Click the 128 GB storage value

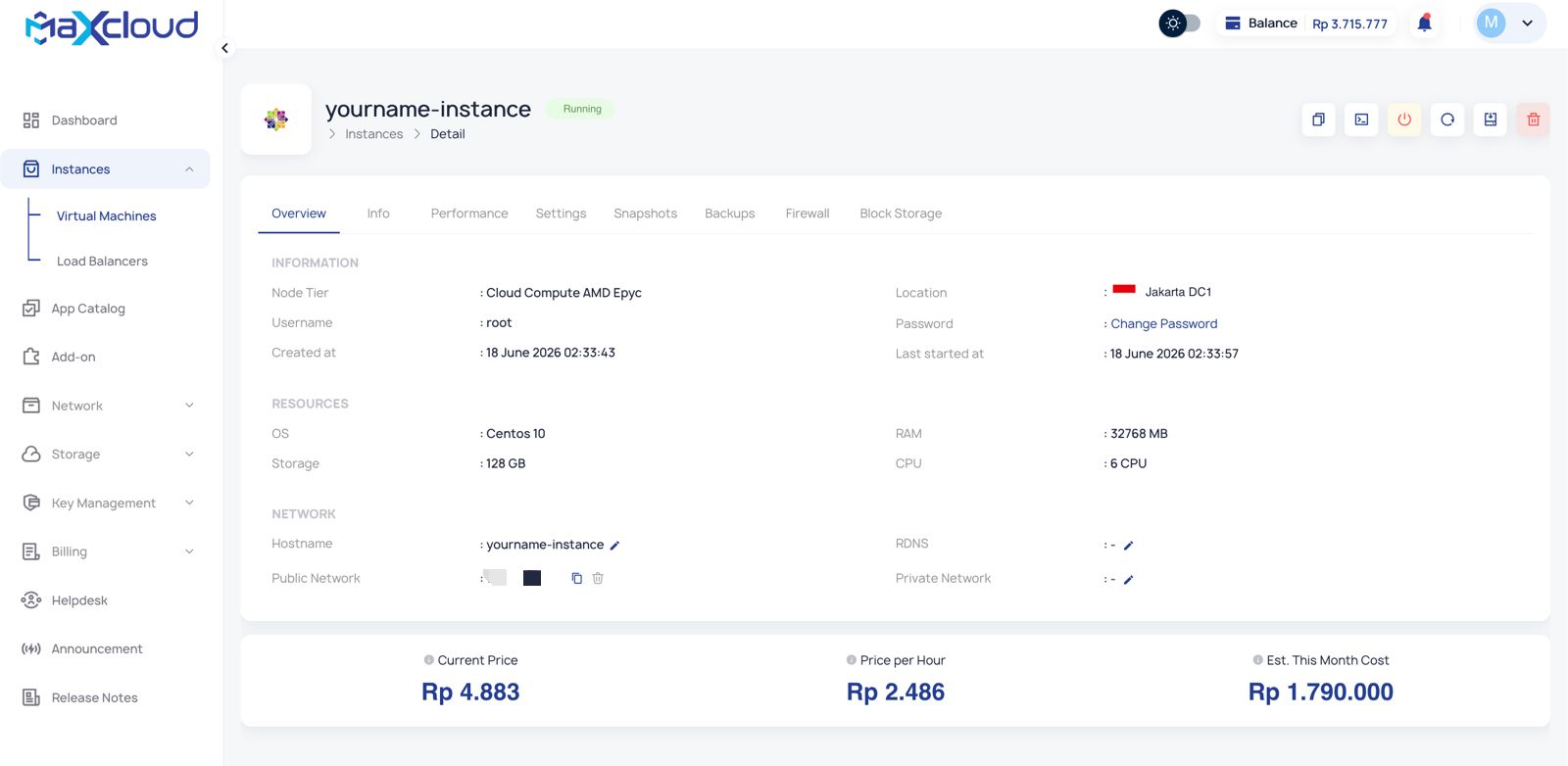tap(506, 464)
